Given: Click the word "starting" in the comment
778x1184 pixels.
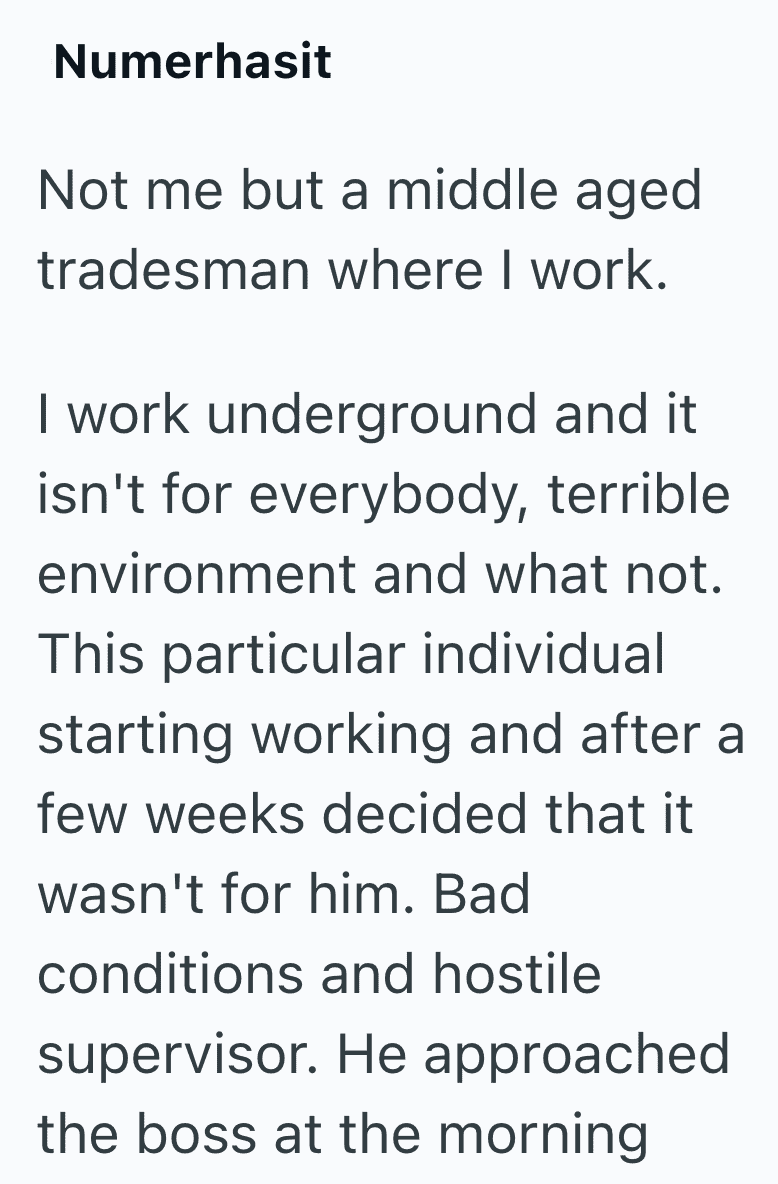Looking at the screenshot, I should click(x=134, y=734).
